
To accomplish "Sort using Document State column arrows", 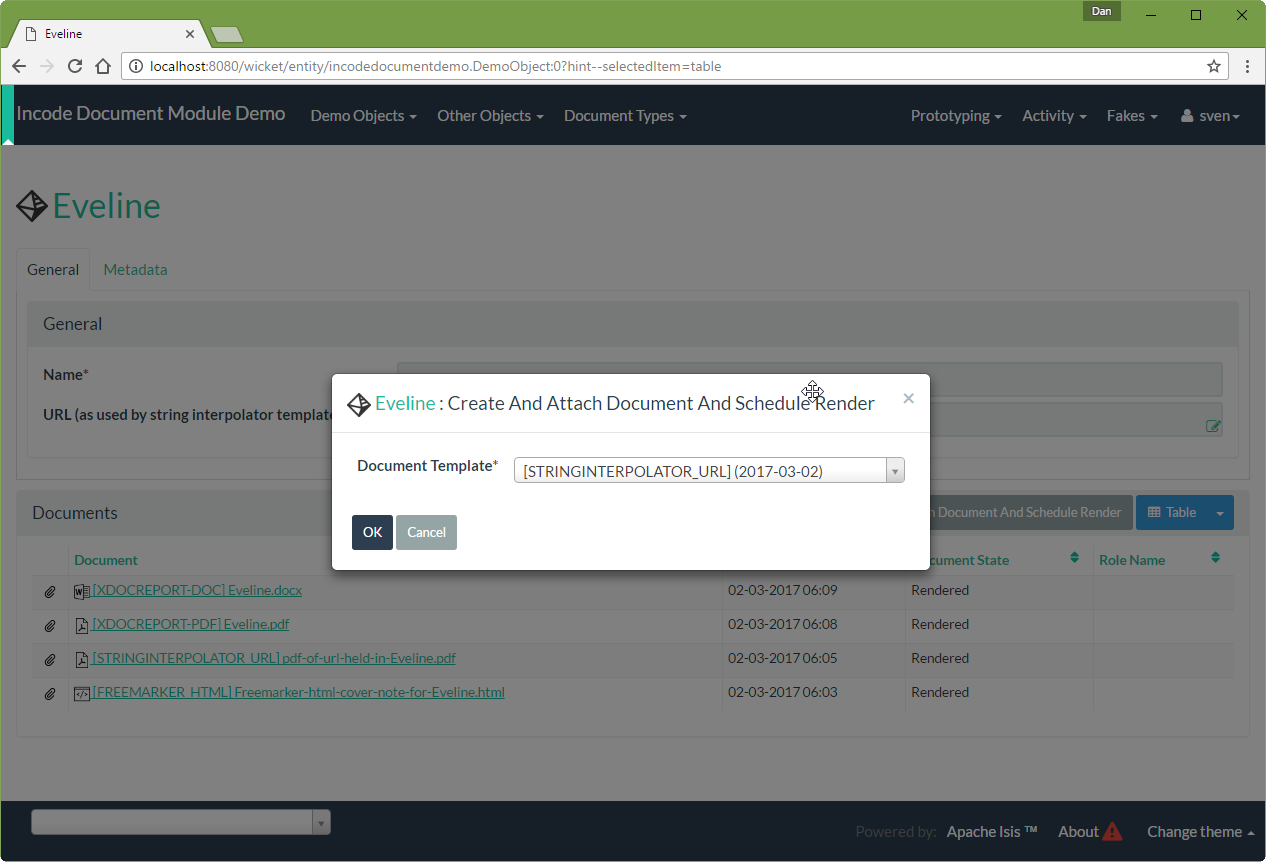I will pyautogui.click(x=1074, y=558).
